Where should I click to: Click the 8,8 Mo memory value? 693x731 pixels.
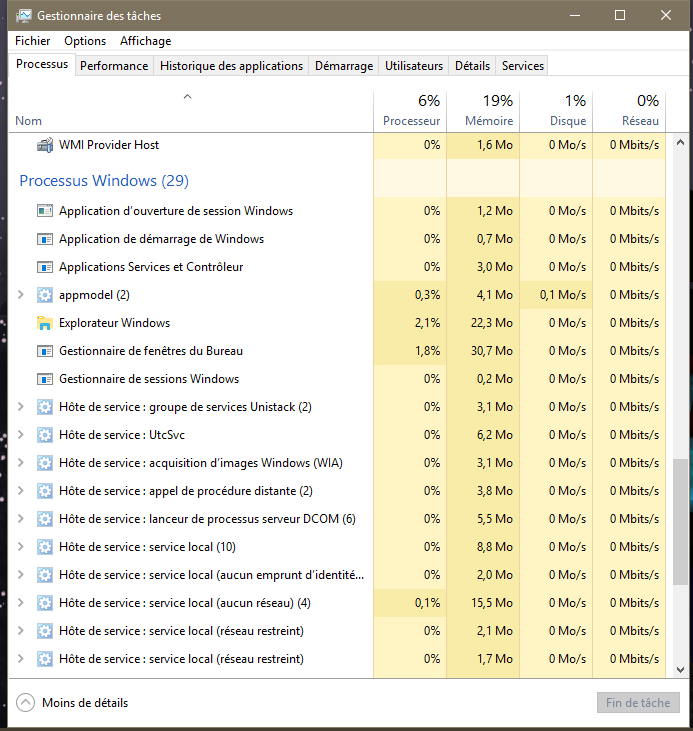tap(494, 547)
